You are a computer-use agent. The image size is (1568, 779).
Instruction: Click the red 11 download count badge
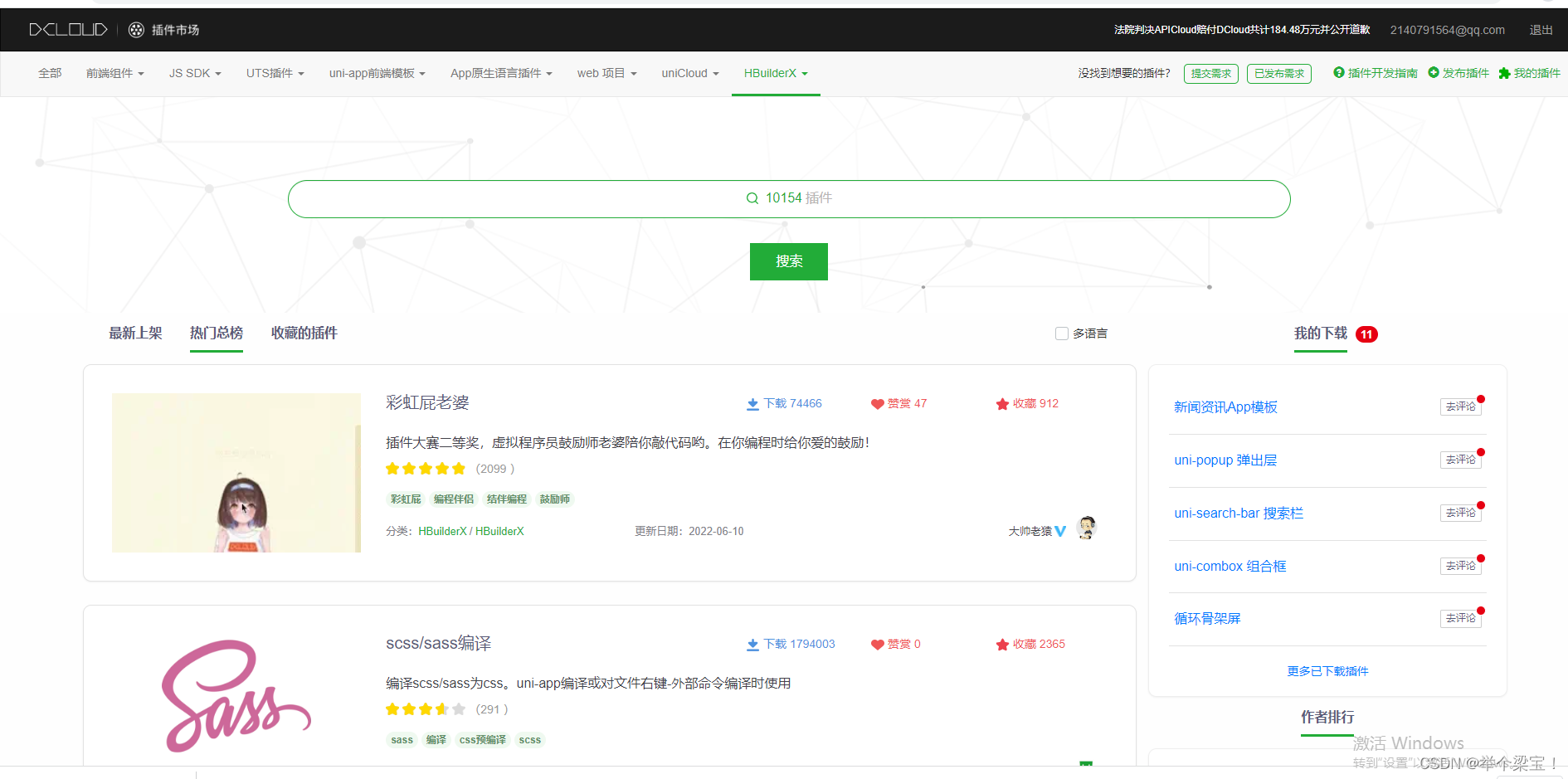tap(1366, 334)
